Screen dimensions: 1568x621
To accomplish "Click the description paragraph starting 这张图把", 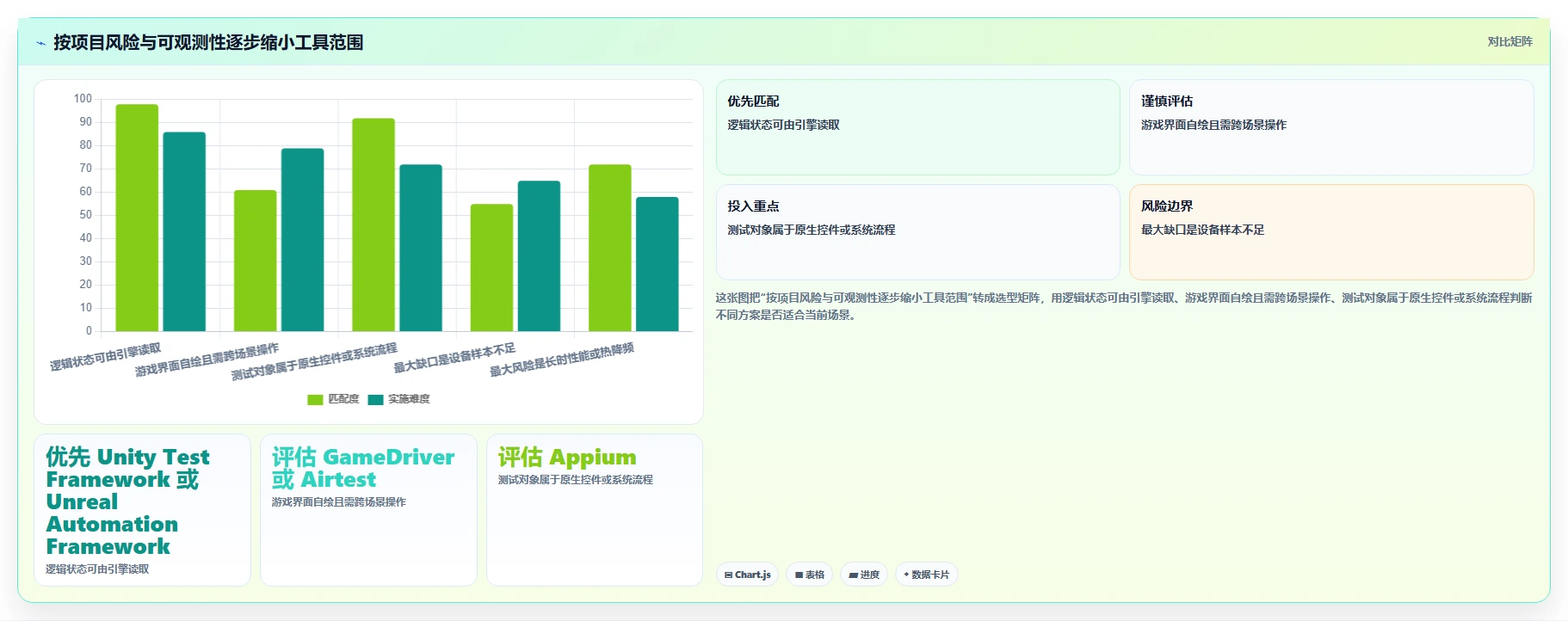I will point(1124,306).
